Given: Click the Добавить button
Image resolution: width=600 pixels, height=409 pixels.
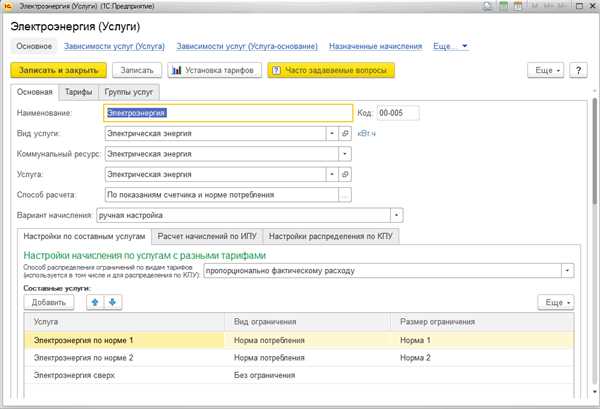Looking at the screenshot, I should [49, 302].
